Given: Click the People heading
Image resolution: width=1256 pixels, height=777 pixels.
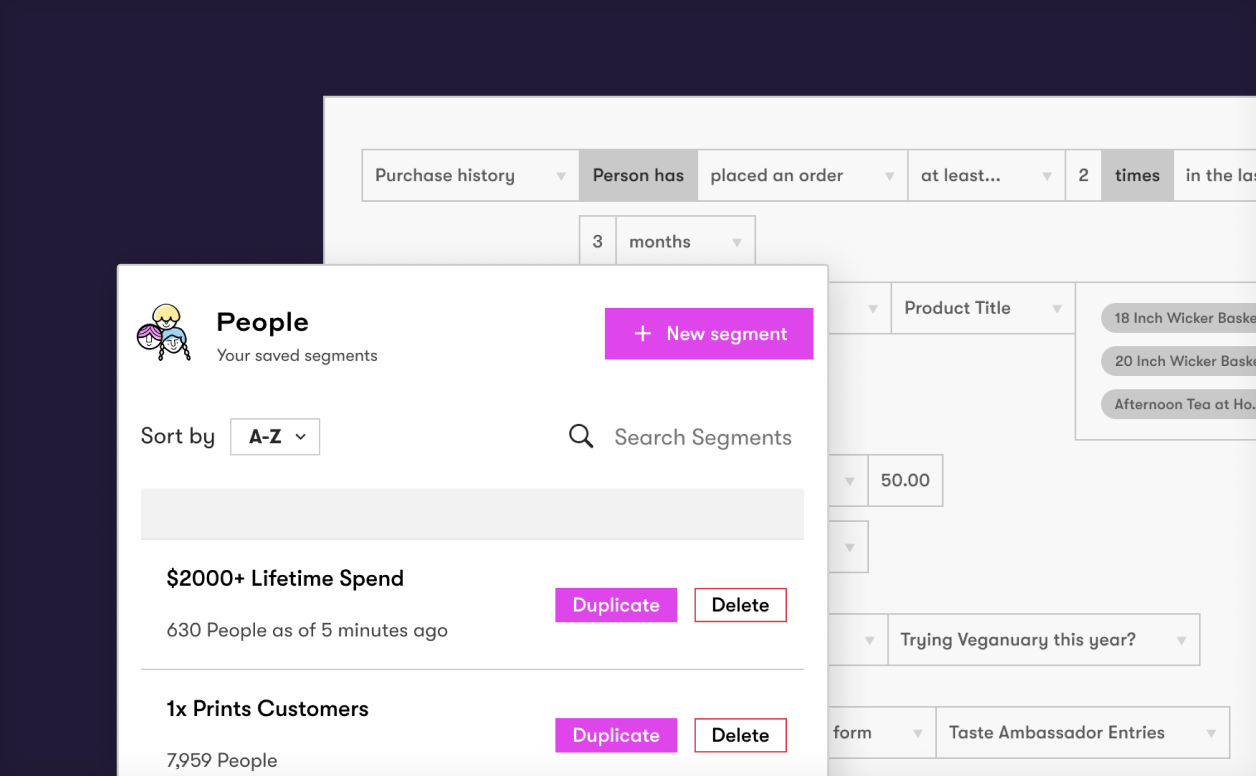Looking at the screenshot, I should [x=262, y=322].
